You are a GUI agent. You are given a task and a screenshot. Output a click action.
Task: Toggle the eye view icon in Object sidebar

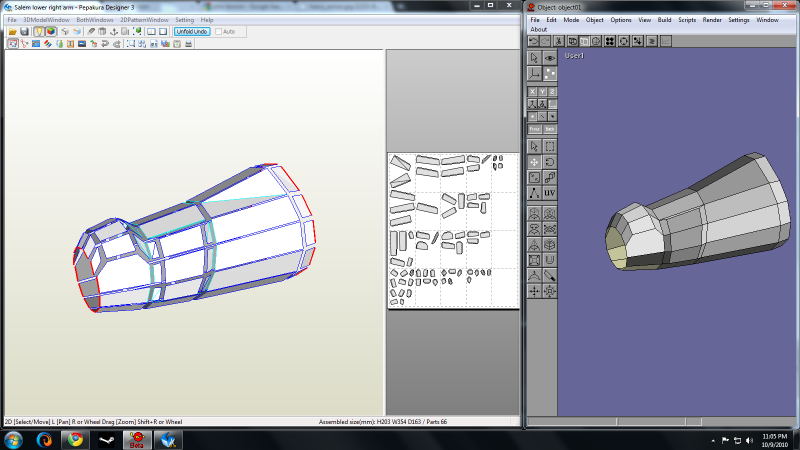(x=549, y=58)
